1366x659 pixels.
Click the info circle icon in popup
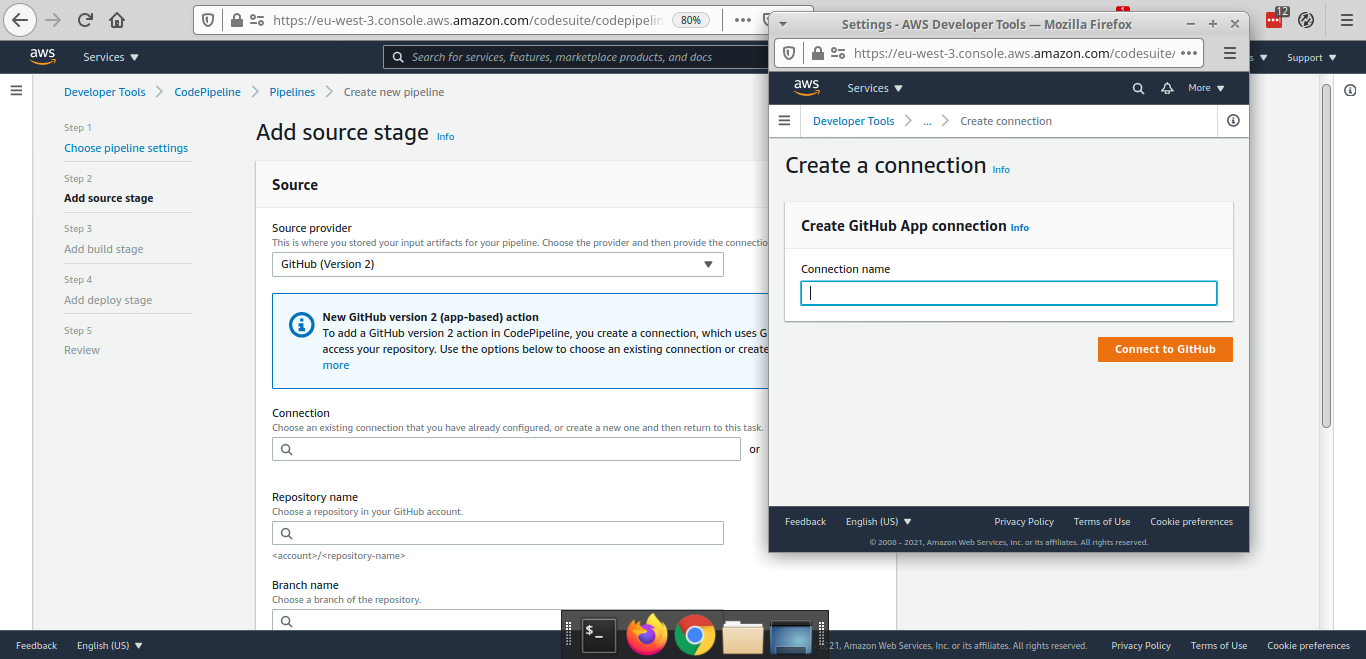click(1232, 121)
